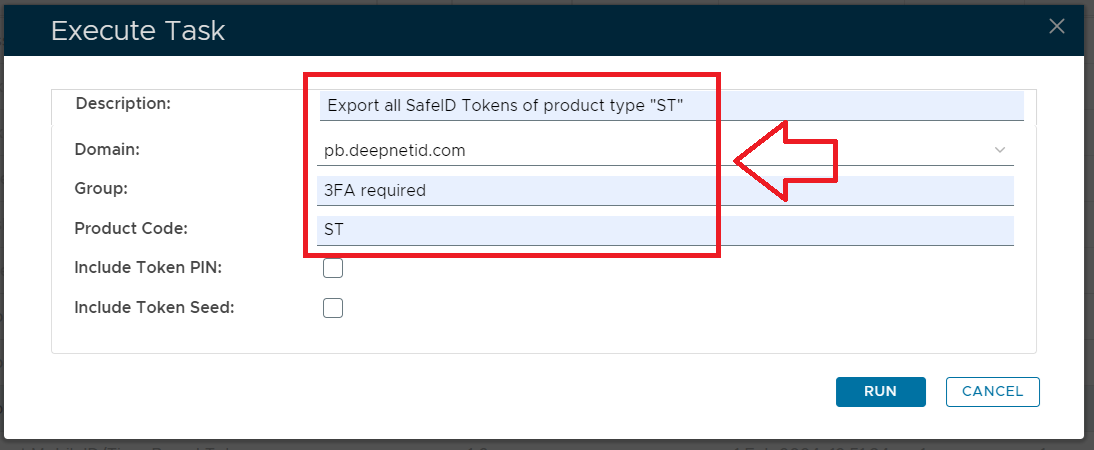
Task: Click the "Include Token PIN:" label text
Action: (148, 268)
